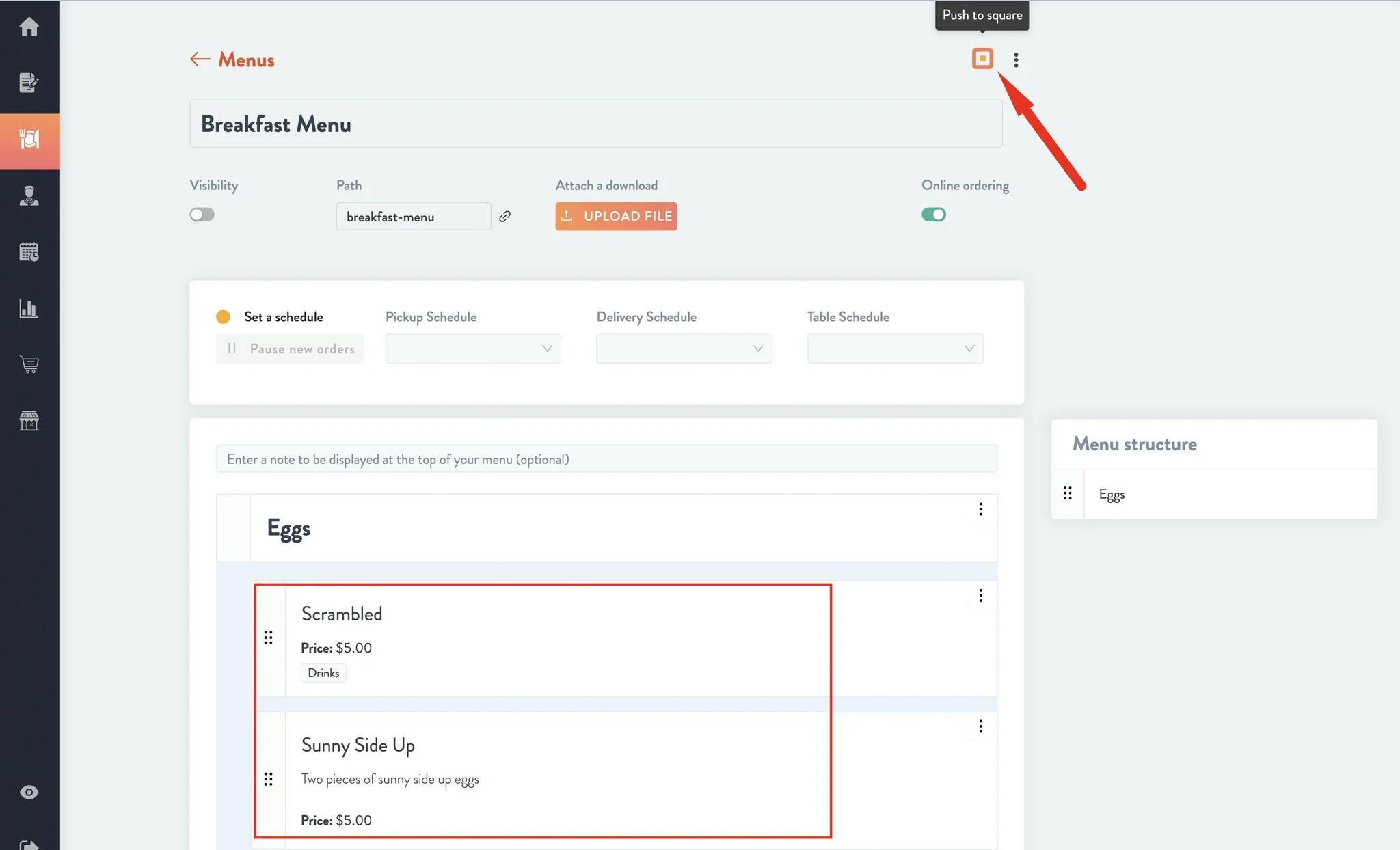Screen dimensions: 1400x850
Task: Open the Scrambled item options menu
Action: (x=980, y=596)
